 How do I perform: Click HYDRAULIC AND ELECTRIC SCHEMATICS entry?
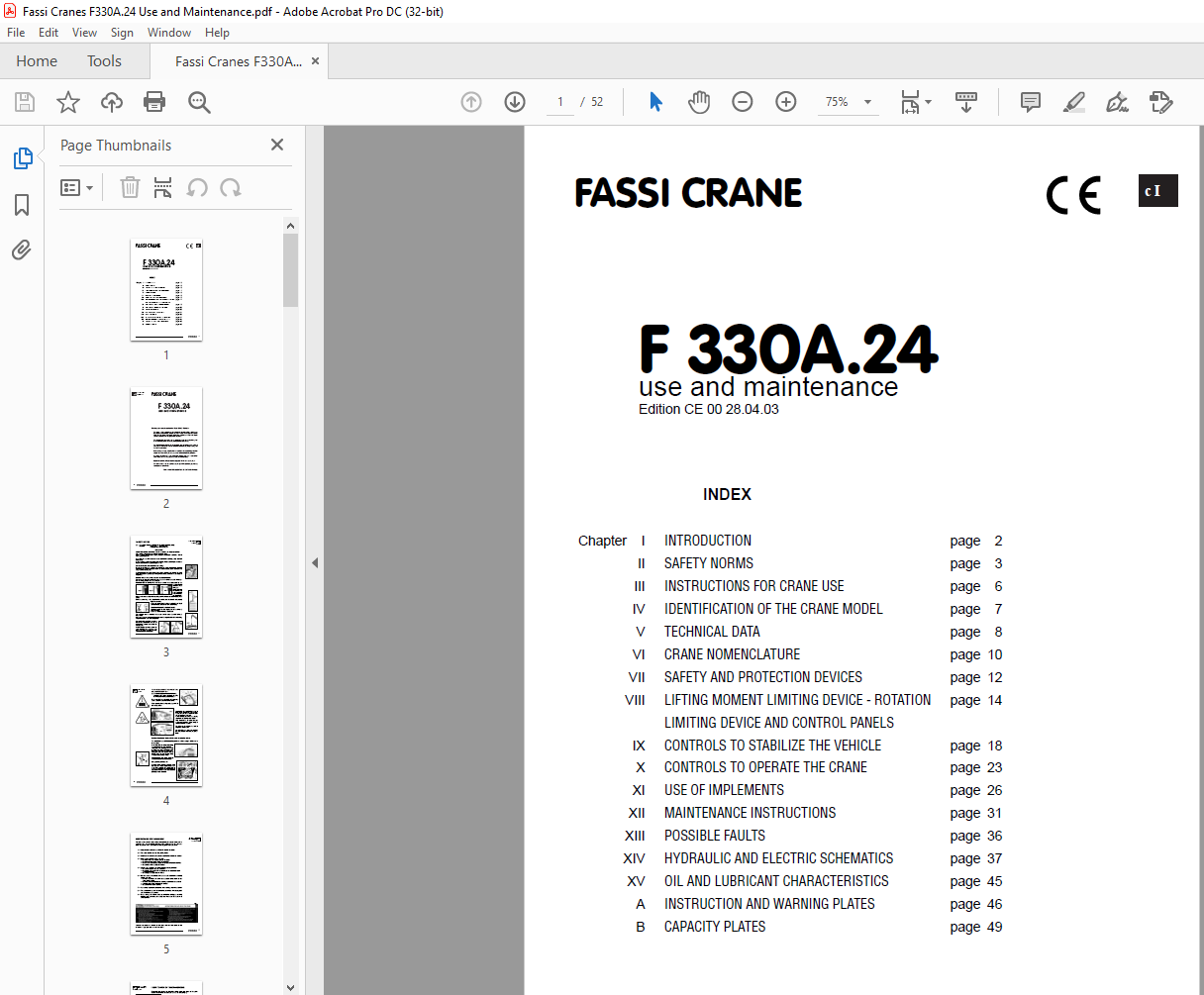coord(778,858)
